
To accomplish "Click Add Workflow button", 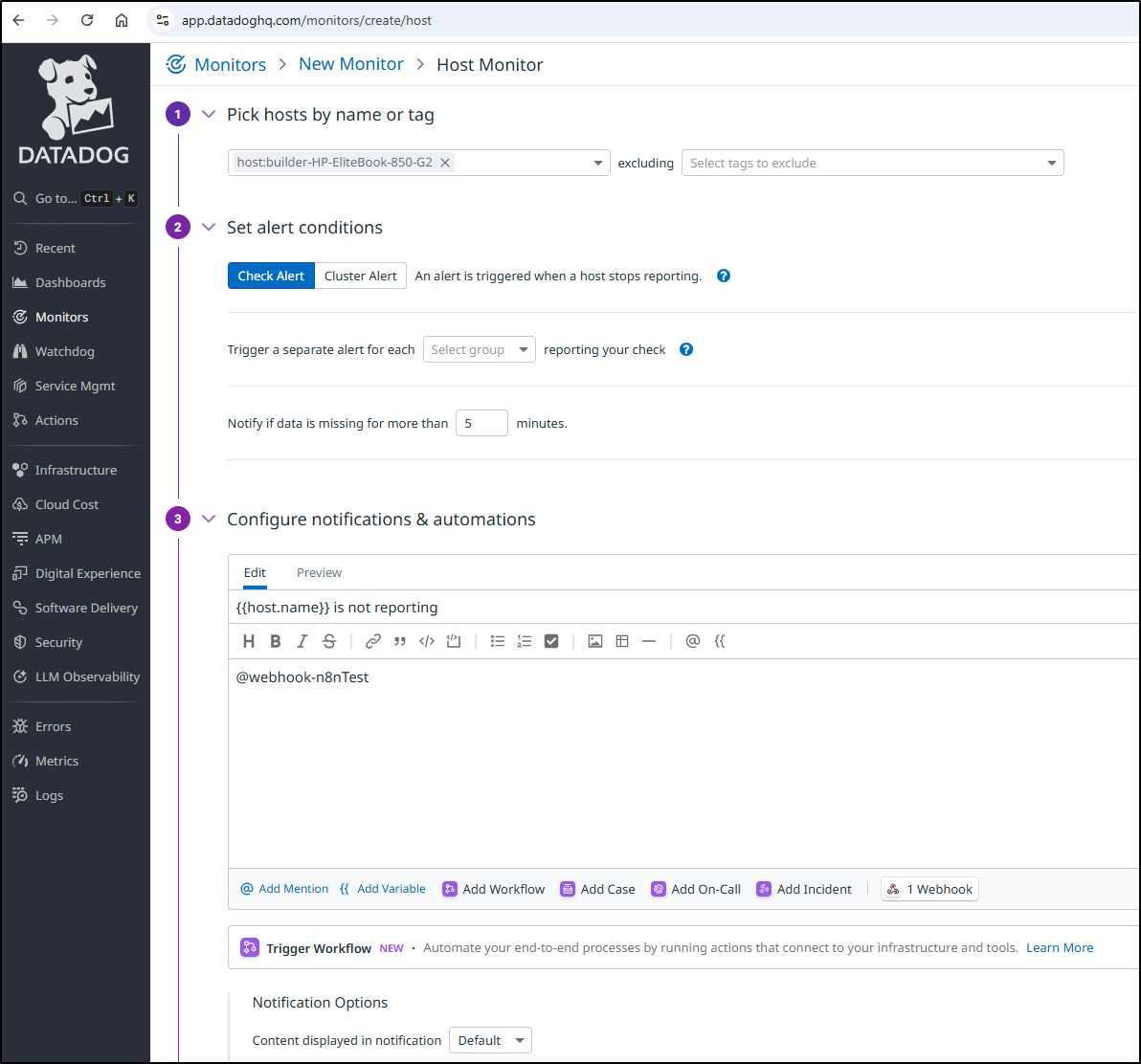I will (493, 889).
